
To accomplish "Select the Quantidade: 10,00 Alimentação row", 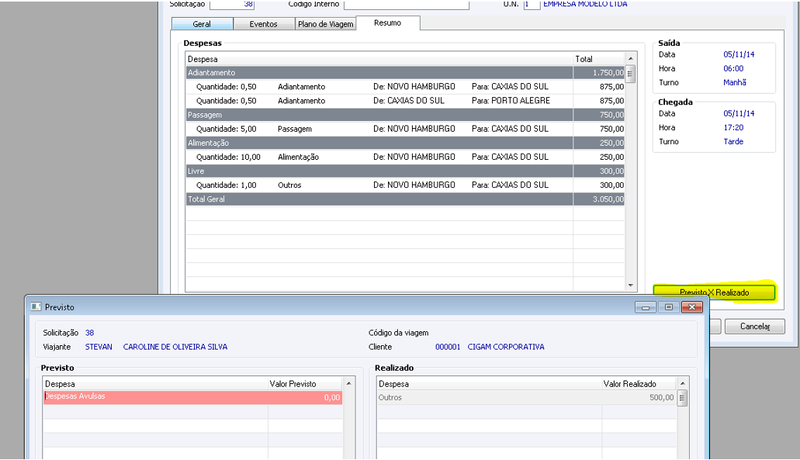I will click(x=406, y=157).
